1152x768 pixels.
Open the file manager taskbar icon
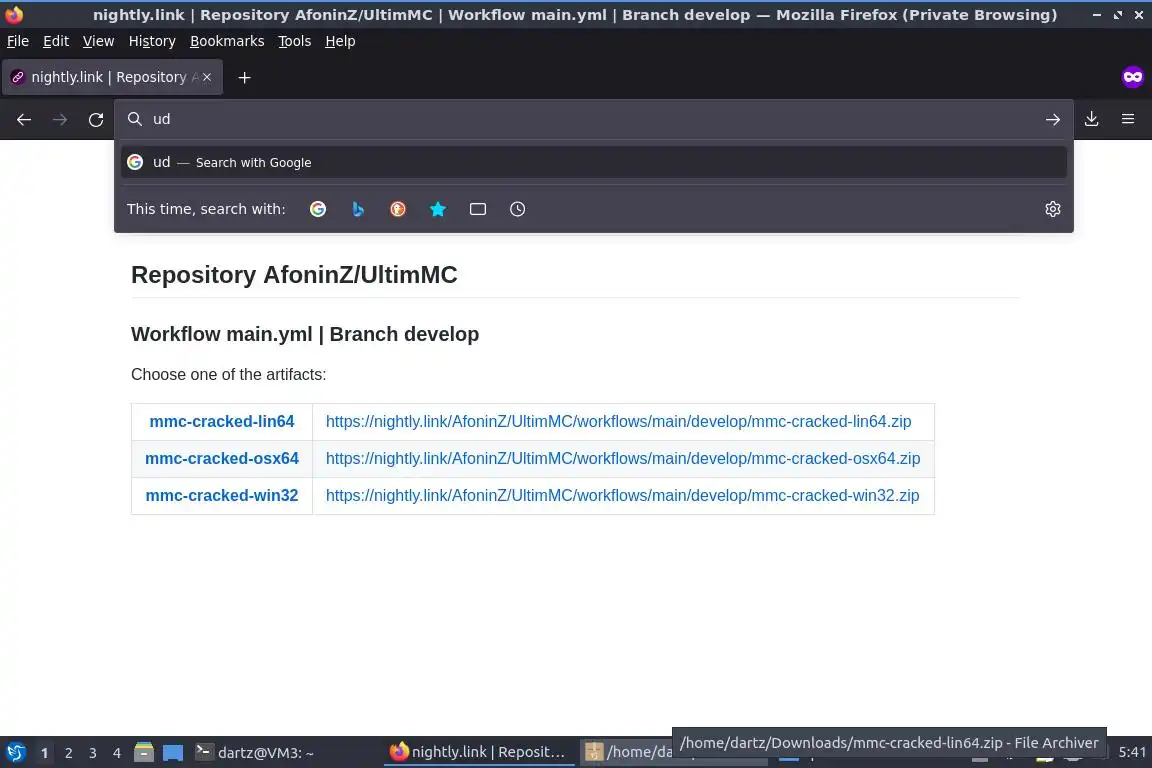tap(144, 753)
